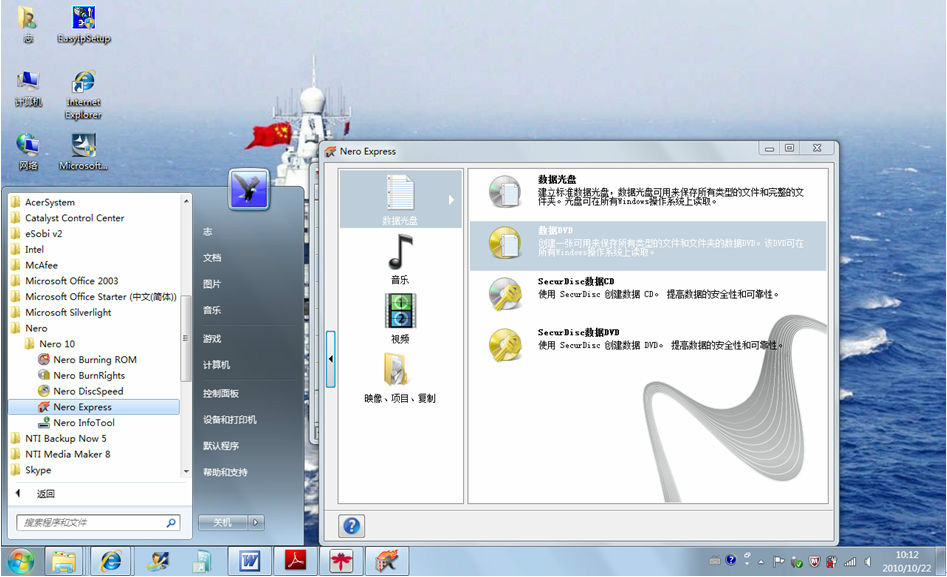The width and height of the screenshot is (947, 577).
Task: Expand the Microsoft Office Starter folder
Action: click(x=101, y=297)
